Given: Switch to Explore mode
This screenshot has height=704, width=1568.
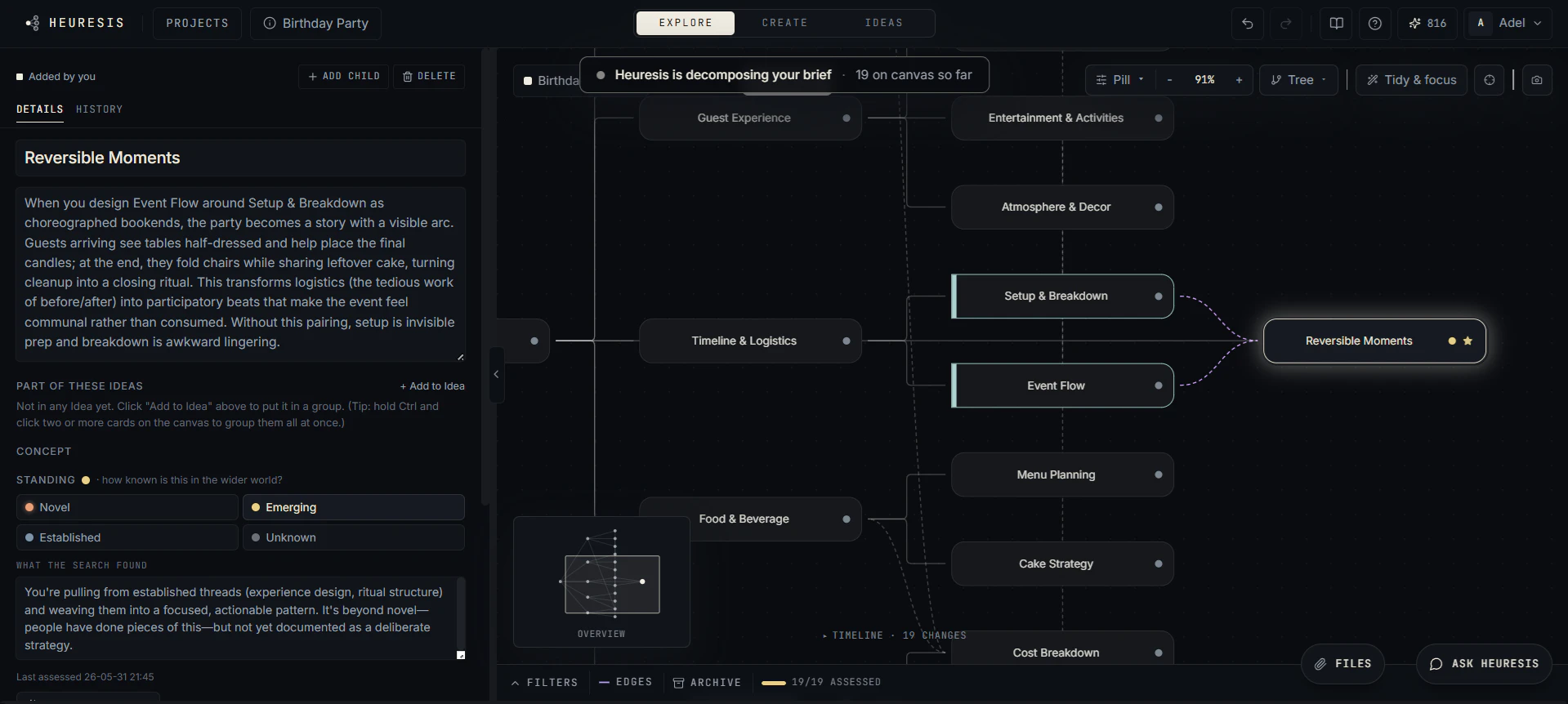Looking at the screenshot, I should 686,23.
